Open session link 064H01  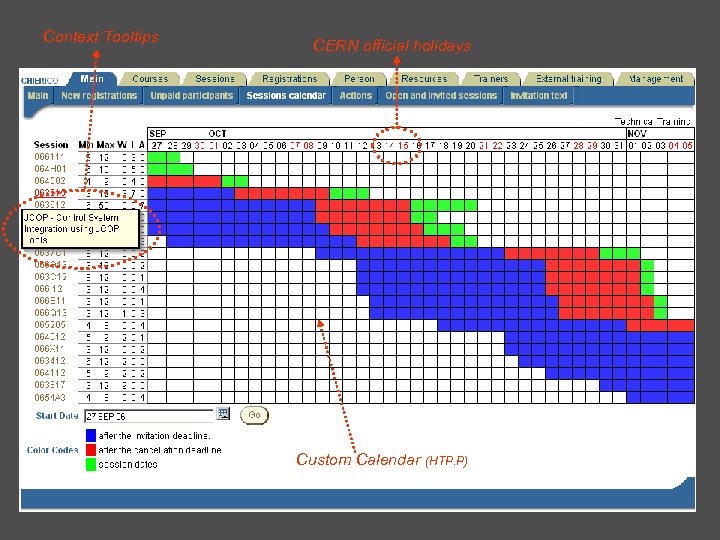[50, 169]
